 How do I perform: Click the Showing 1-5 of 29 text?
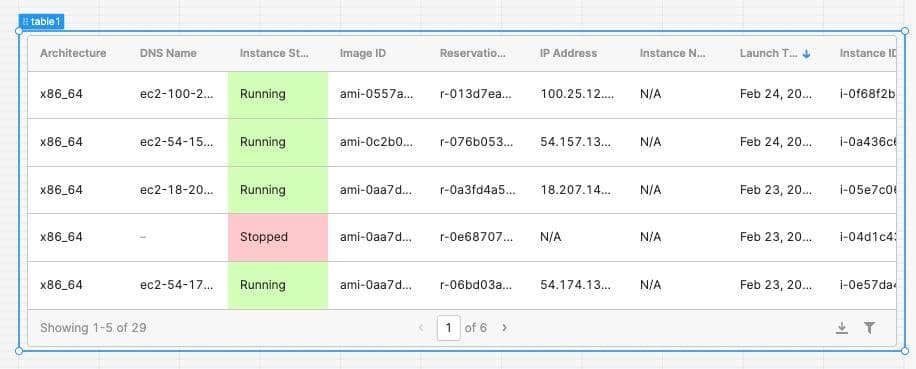click(x=93, y=328)
